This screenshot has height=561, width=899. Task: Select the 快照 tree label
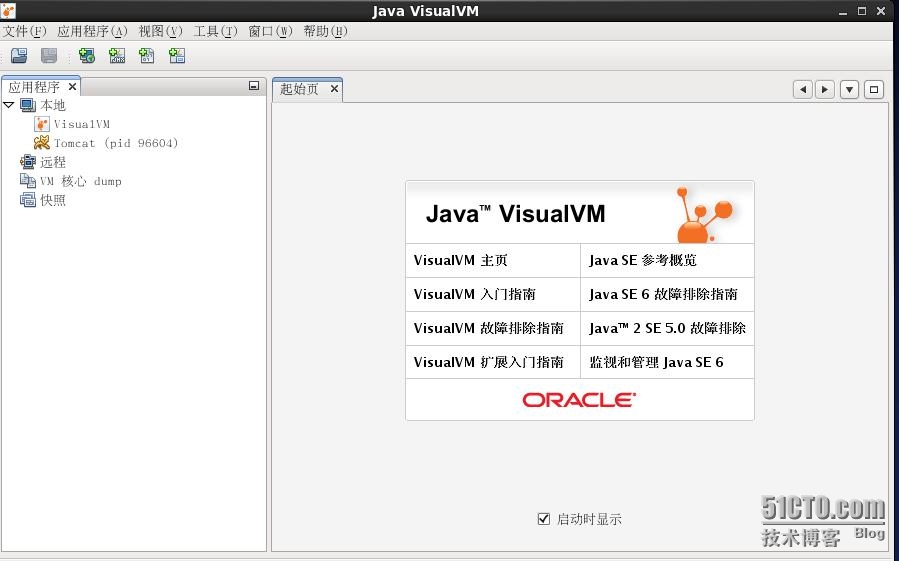(x=53, y=200)
